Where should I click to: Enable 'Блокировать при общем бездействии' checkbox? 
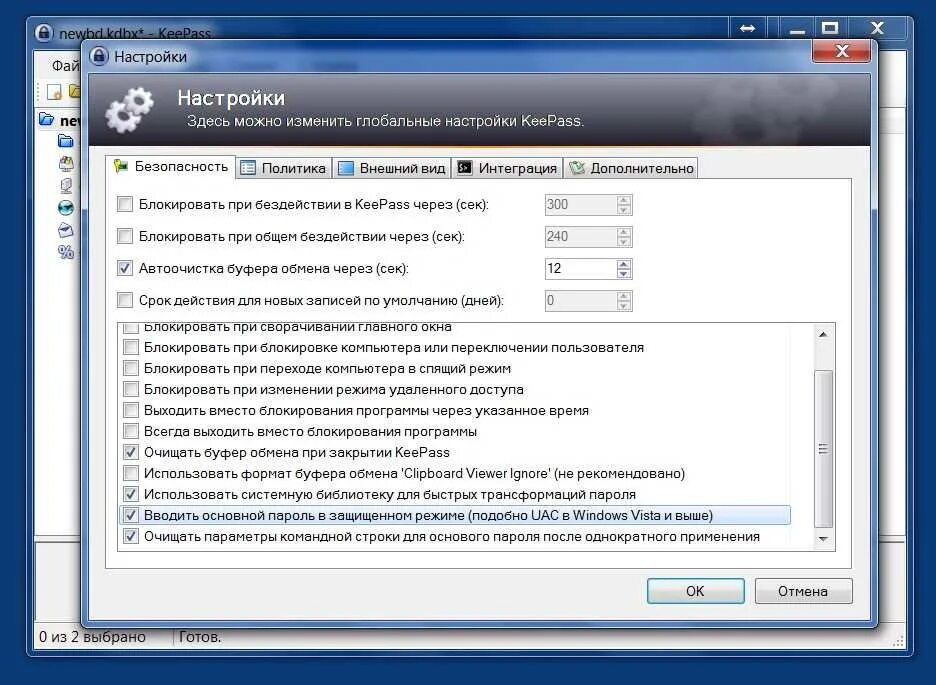coord(125,236)
